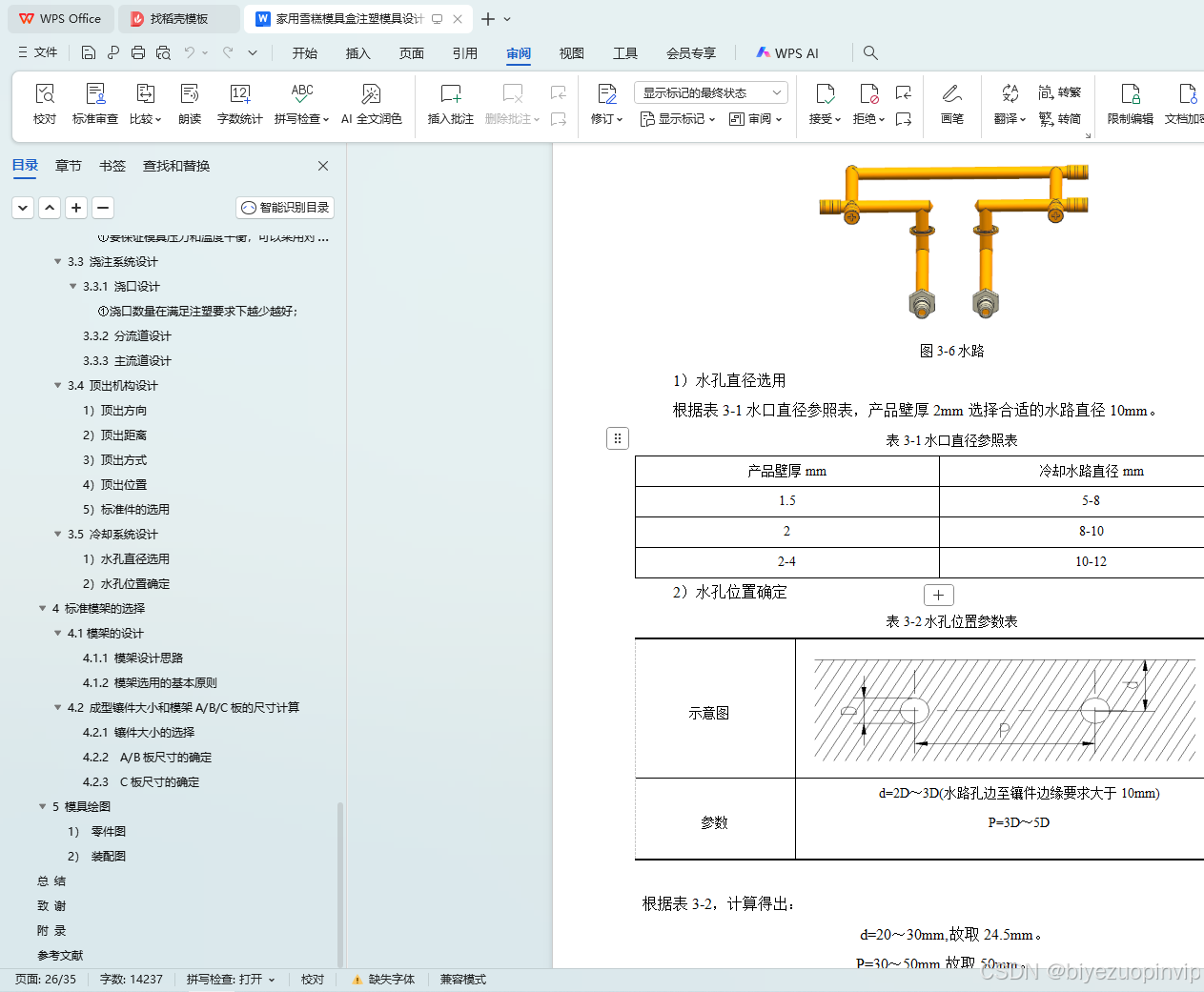This screenshot has width=1204, height=992.
Task: Switch to the 开始 ribbon tab
Action: (x=305, y=53)
